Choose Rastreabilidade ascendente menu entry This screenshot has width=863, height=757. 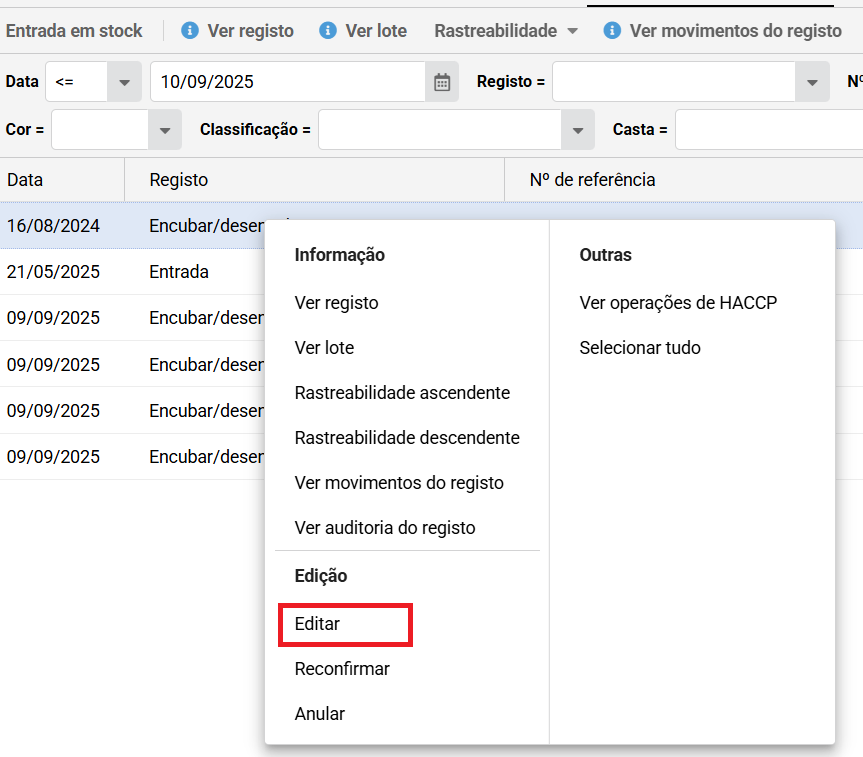click(402, 393)
